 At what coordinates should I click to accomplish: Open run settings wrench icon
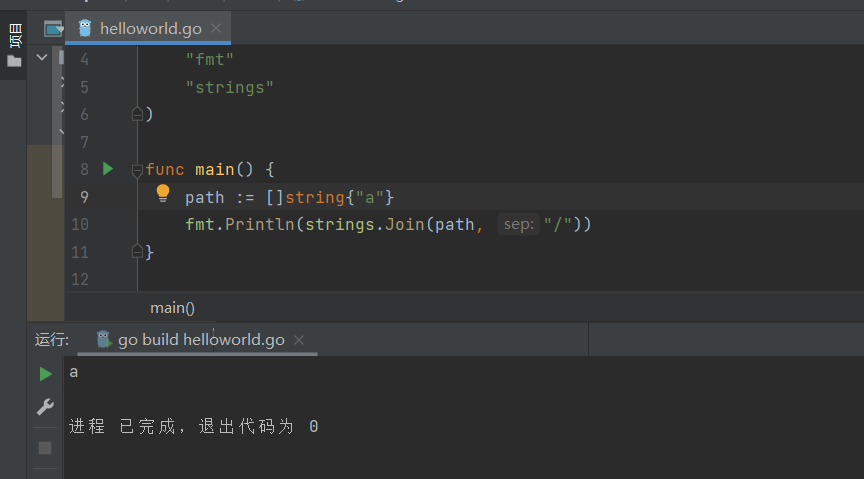tap(45, 407)
